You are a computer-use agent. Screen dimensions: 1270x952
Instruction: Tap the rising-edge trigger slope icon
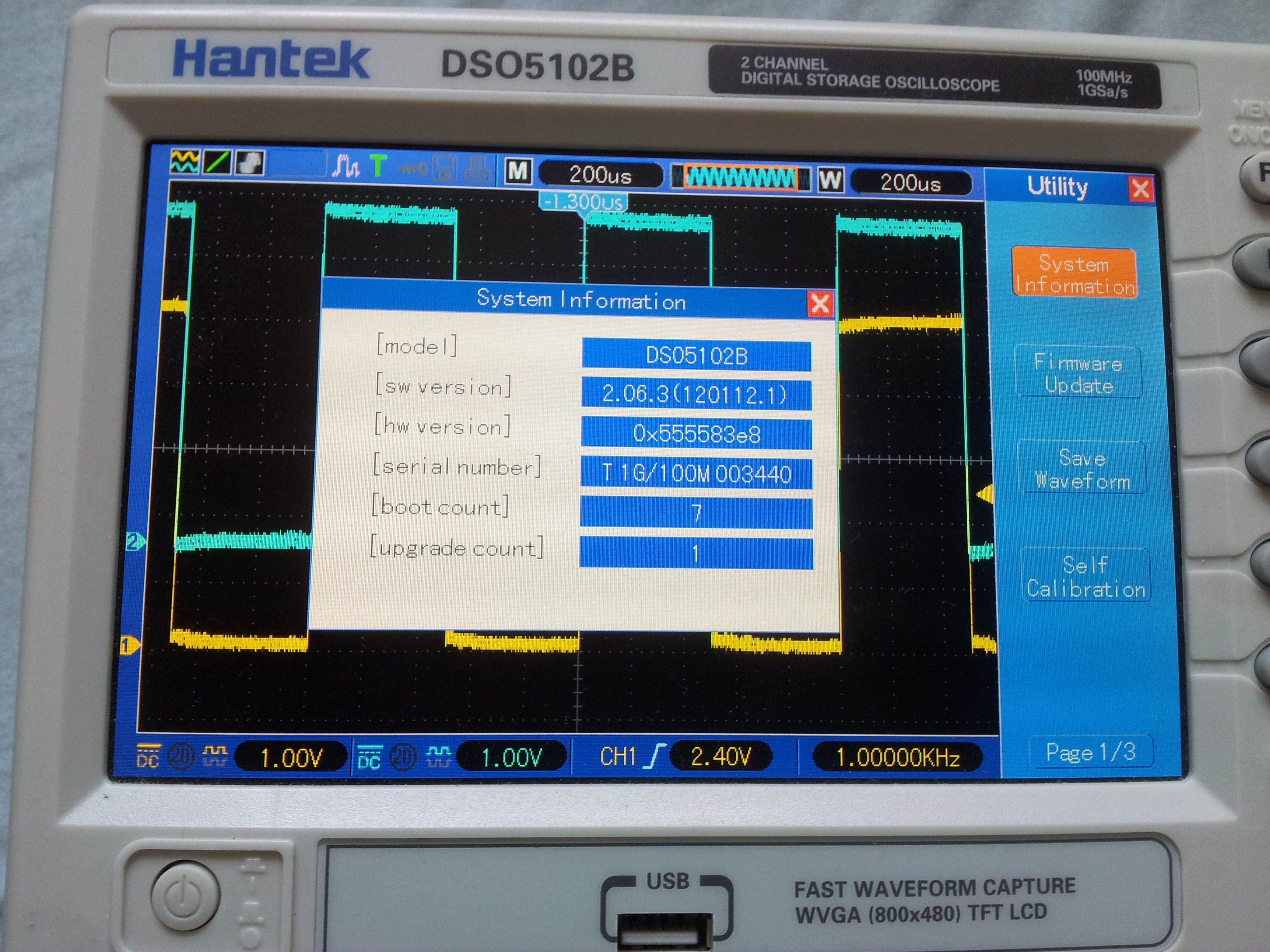(654, 757)
